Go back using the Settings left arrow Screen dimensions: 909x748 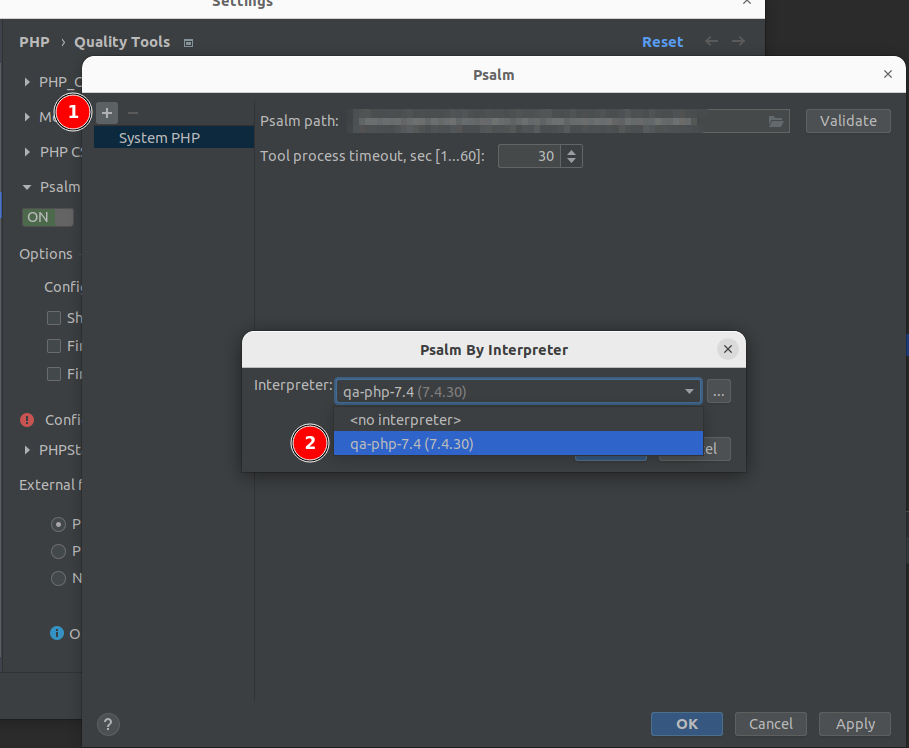[x=711, y=41]
